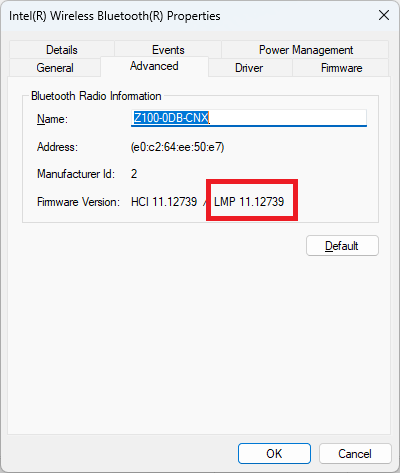This screenshot has width=400, height=473.
Task: Confirm with the OK button
Action: (274, 453)
